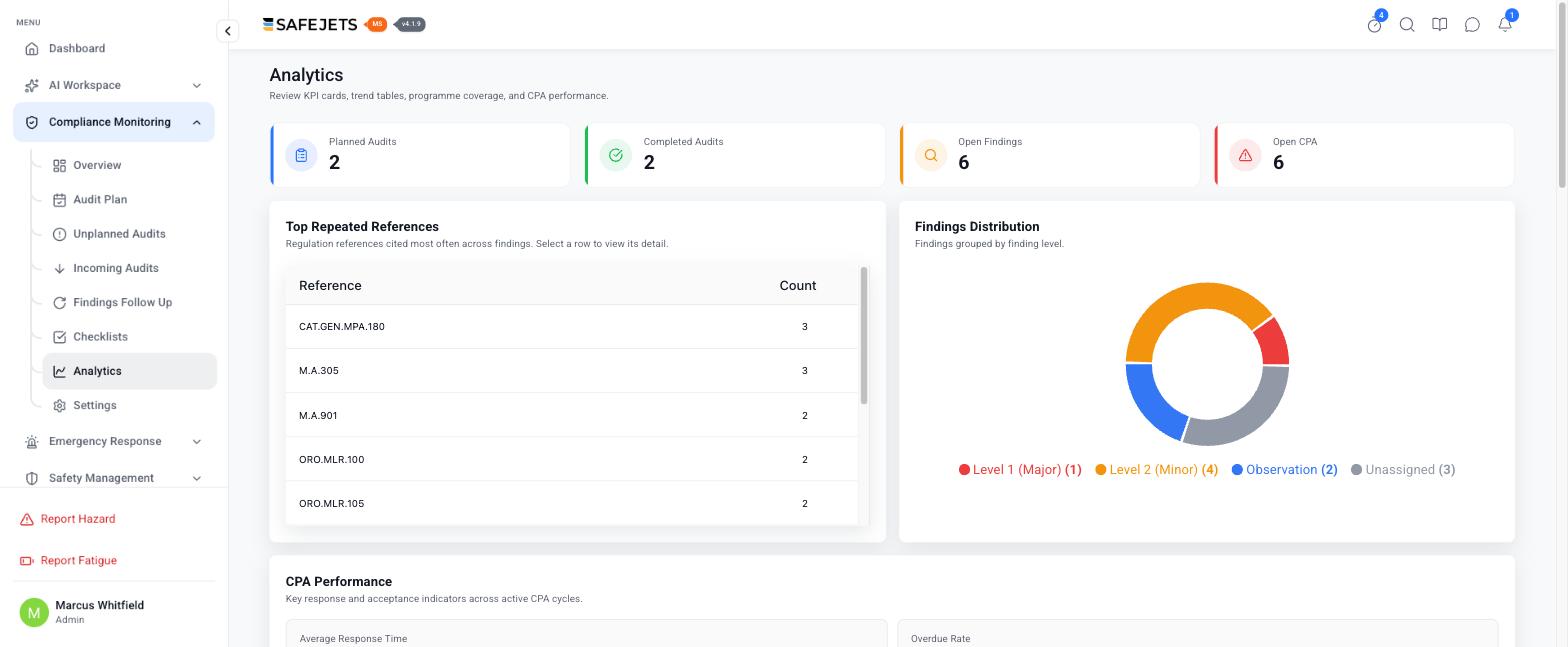
Task: Click the Level 1 (Major) legend item
Action: pos(1020,470)
